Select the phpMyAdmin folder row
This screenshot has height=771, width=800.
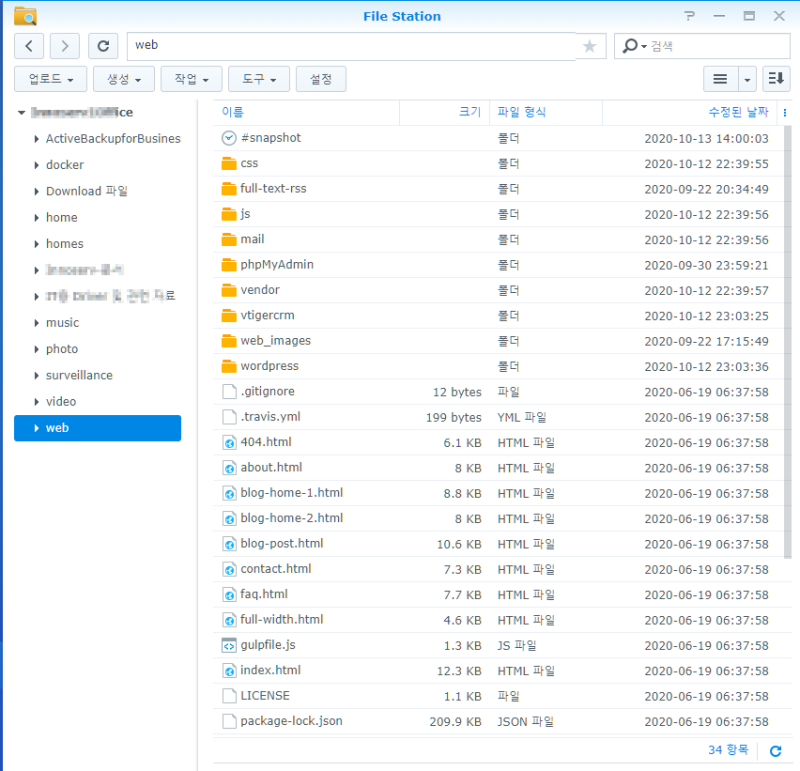498,265
